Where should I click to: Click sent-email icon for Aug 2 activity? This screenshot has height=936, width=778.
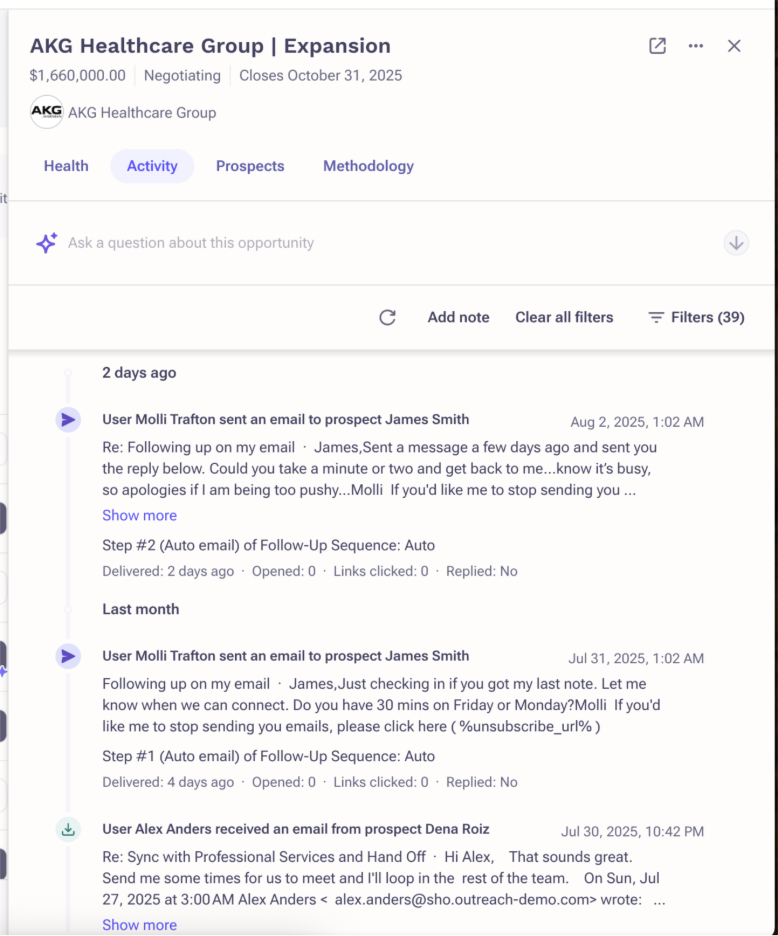point(69,420)
